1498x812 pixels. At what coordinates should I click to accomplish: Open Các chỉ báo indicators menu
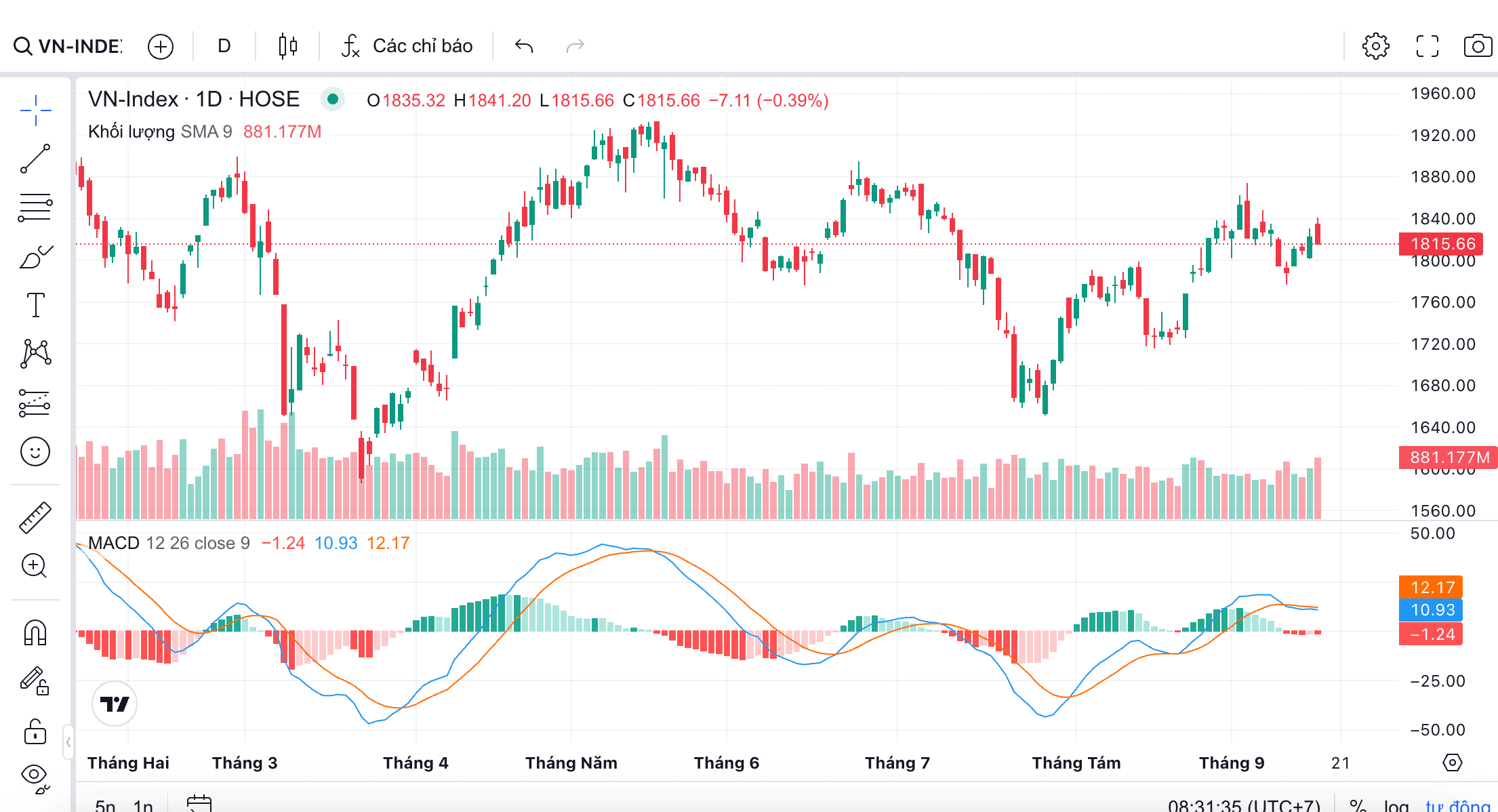407,46
